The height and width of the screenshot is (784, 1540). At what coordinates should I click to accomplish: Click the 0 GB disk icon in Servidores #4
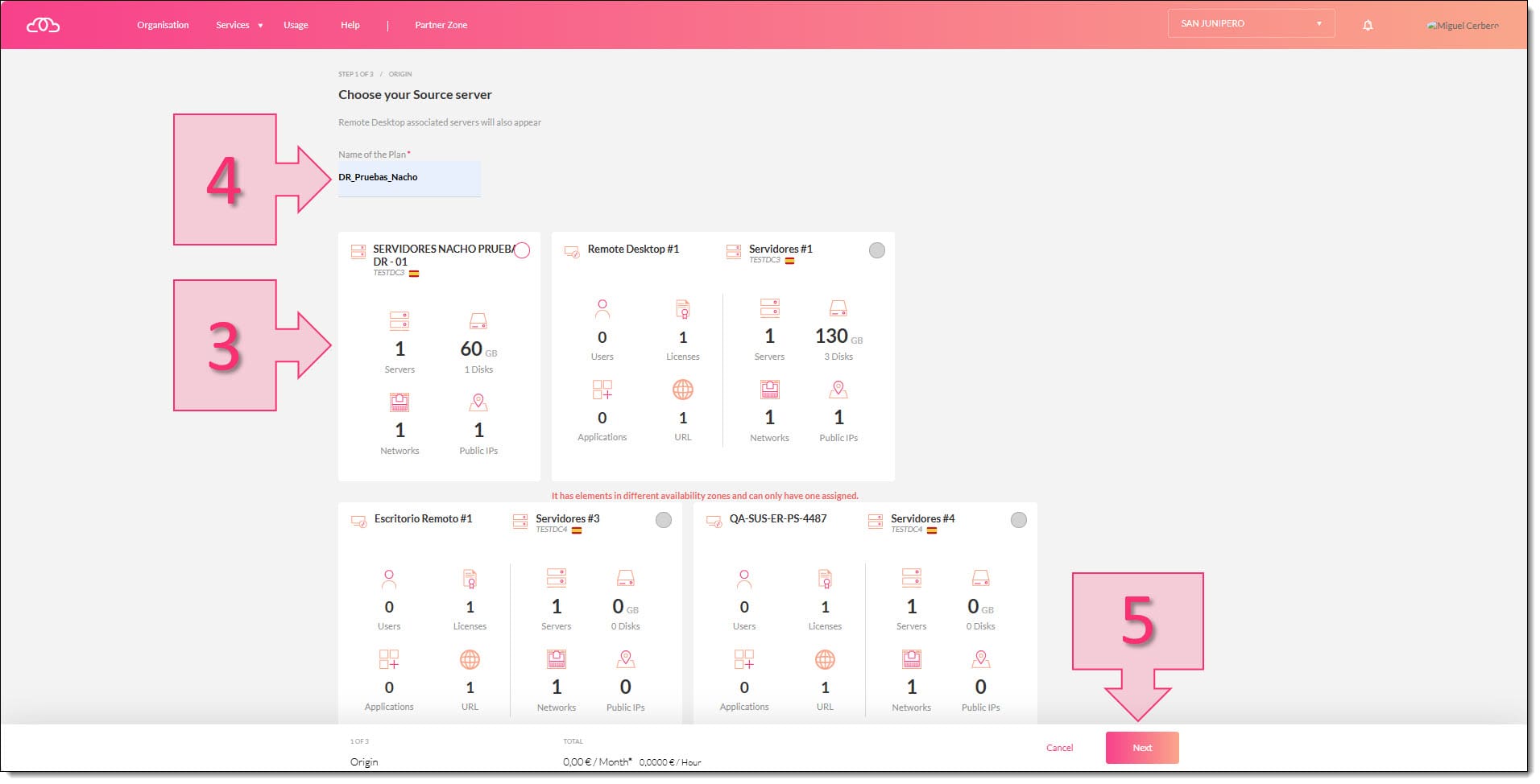980,578
